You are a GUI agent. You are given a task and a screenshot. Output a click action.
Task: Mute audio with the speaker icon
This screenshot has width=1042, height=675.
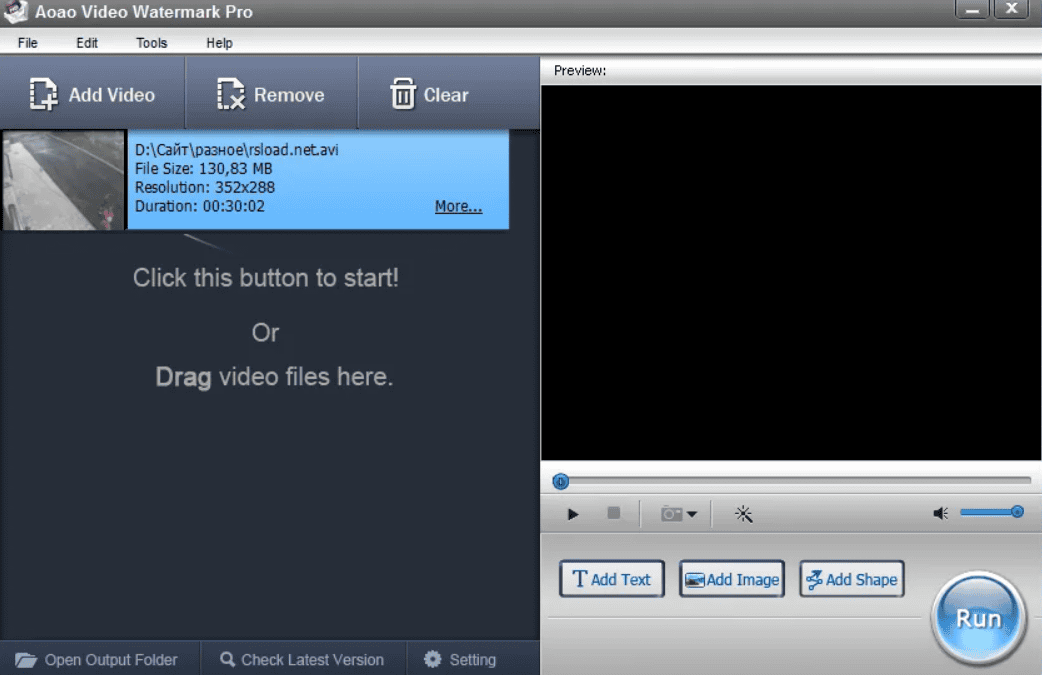pyautogui.click(x=940, y=513)
